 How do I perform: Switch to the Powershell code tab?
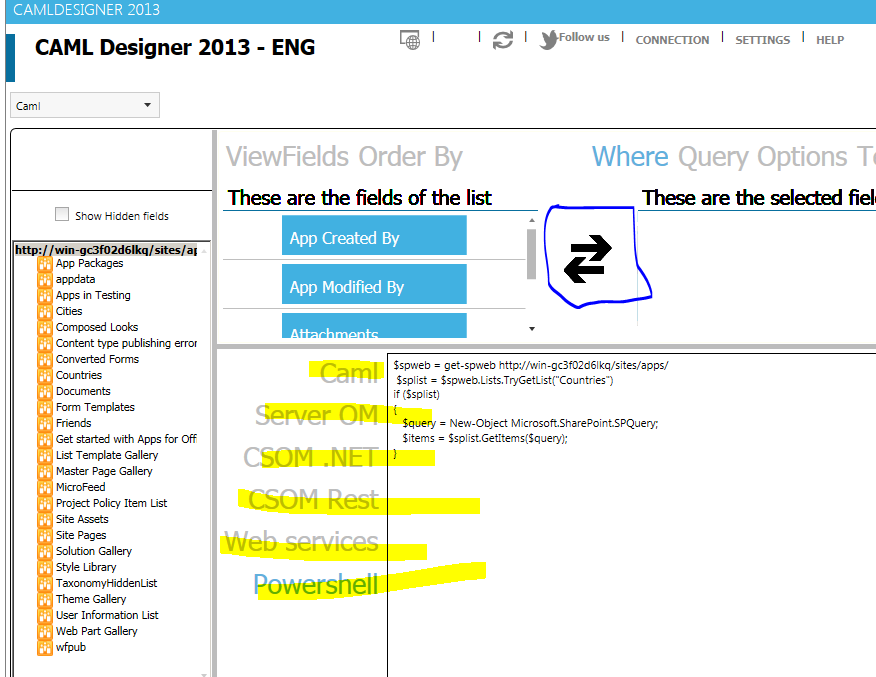pos(316,584)
